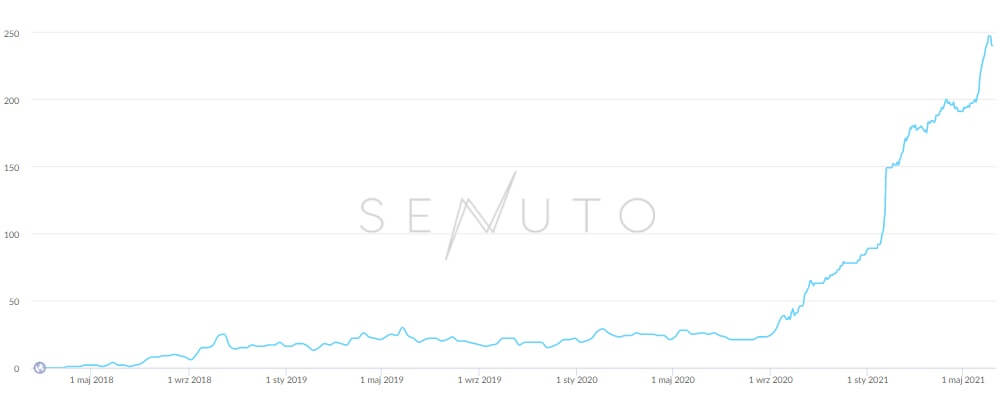Click the highest peak of the blue line
1000x400 pixels.
[x=989, y=36]
